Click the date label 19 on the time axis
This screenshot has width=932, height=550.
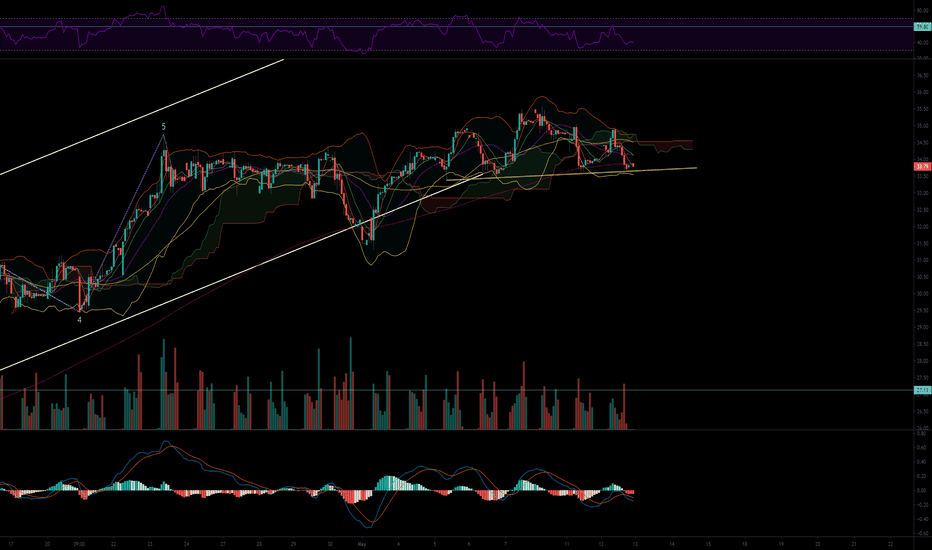781,543
